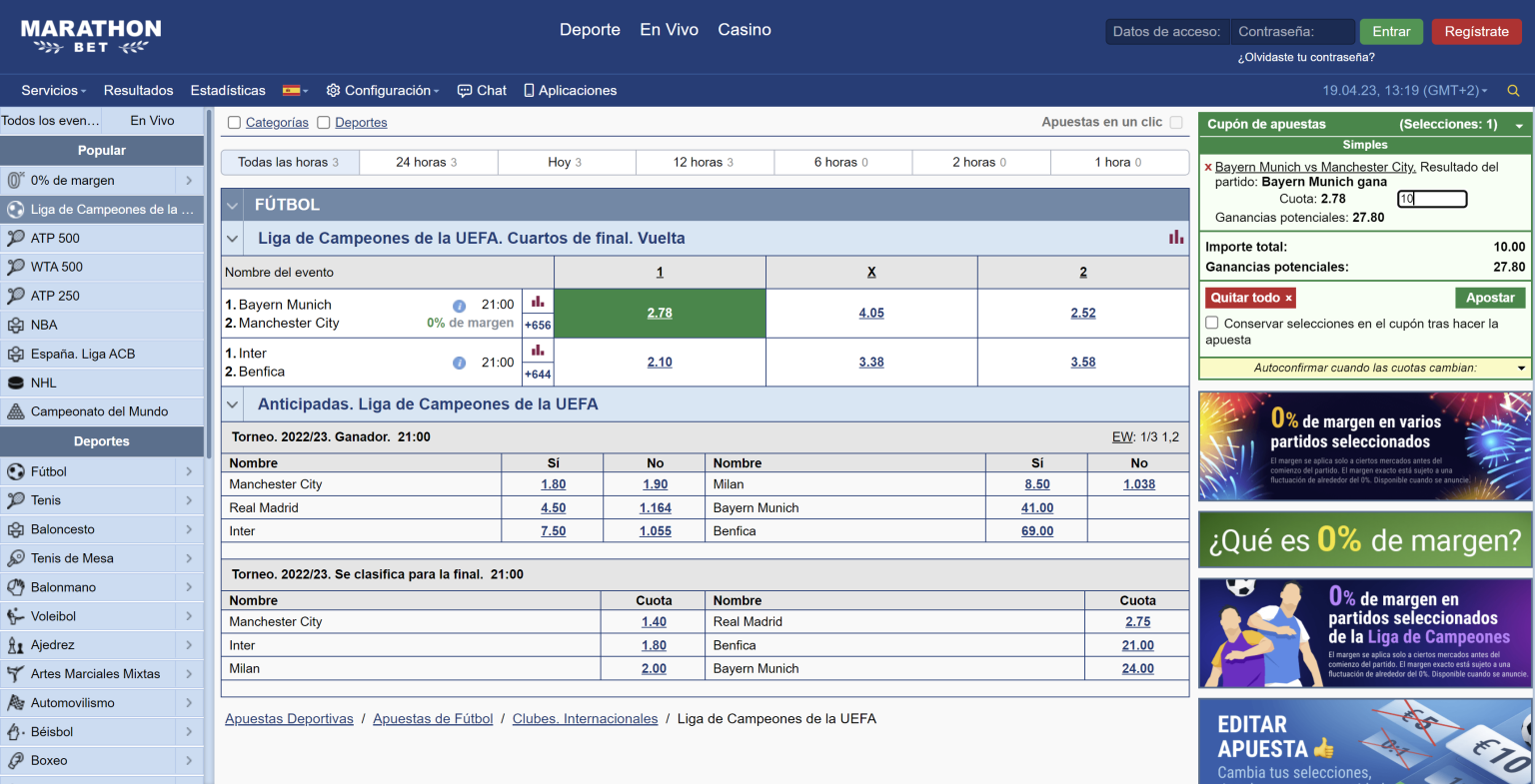Screen dimensions: 1535x784
Task: Switch to En Vivo top menu
Action: [669, 30]
